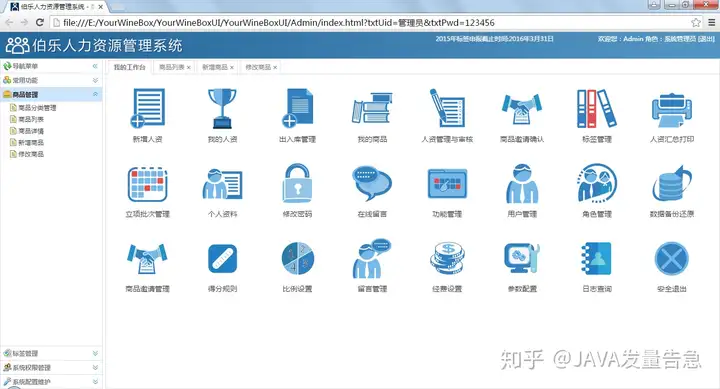Open the 日志查询 notebook icon
Screen dimensions: 720x389
[597, 258]
